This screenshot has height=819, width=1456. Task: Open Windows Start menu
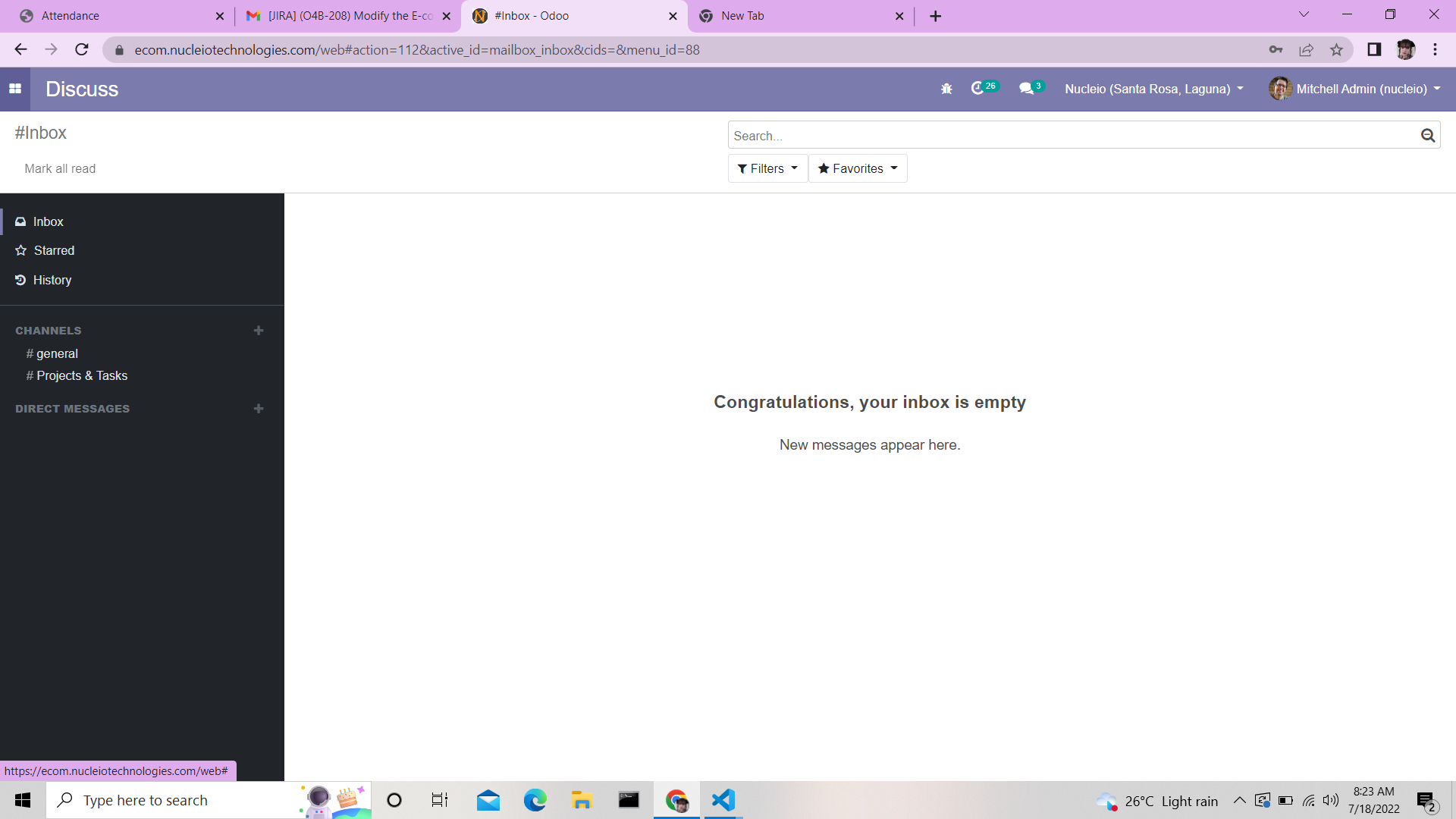[23, 800]
